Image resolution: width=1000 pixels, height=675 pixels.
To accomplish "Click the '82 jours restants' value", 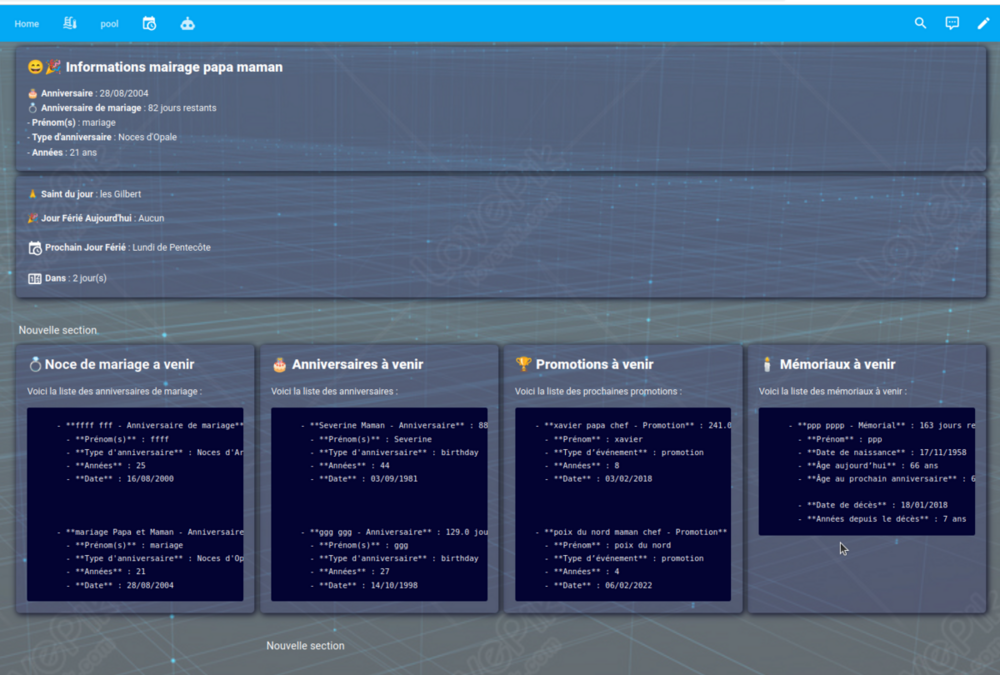I will pos(182,108).
